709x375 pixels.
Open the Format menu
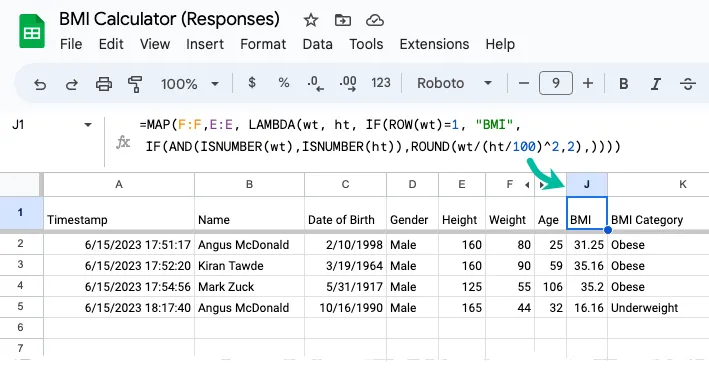[263, 44]
